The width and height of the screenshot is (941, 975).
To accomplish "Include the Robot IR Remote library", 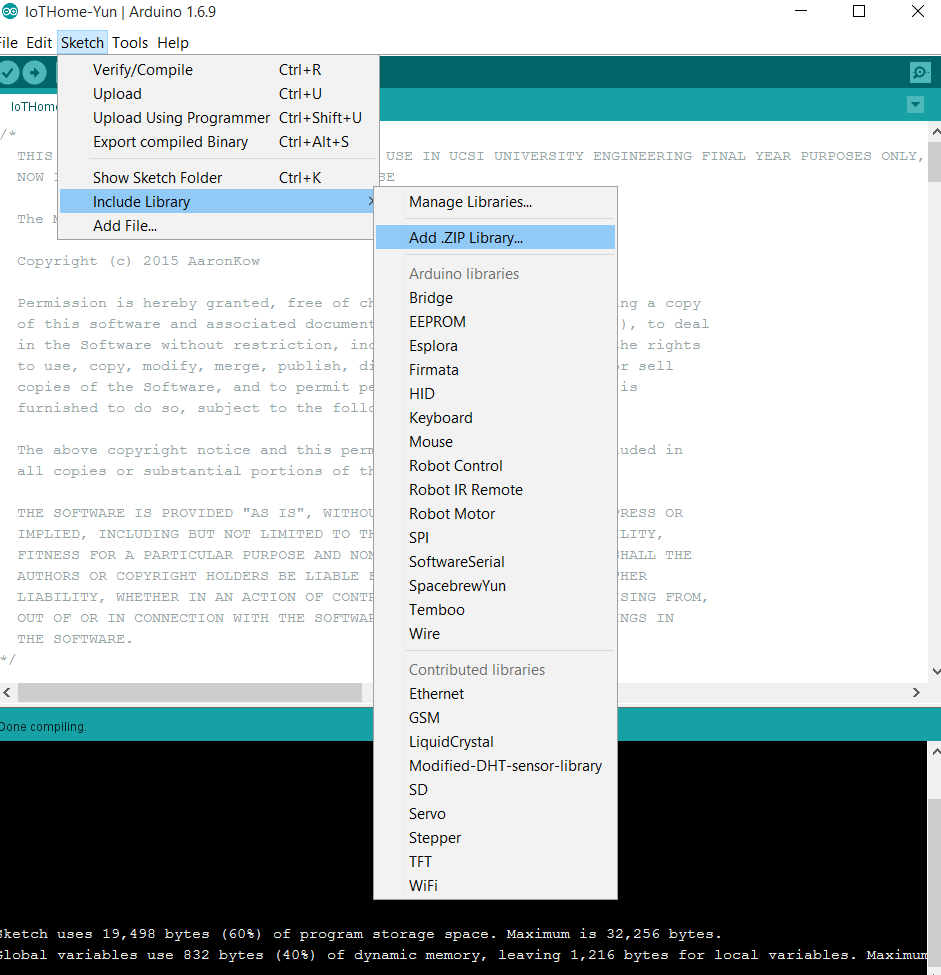I will click(x=495, y=490).
